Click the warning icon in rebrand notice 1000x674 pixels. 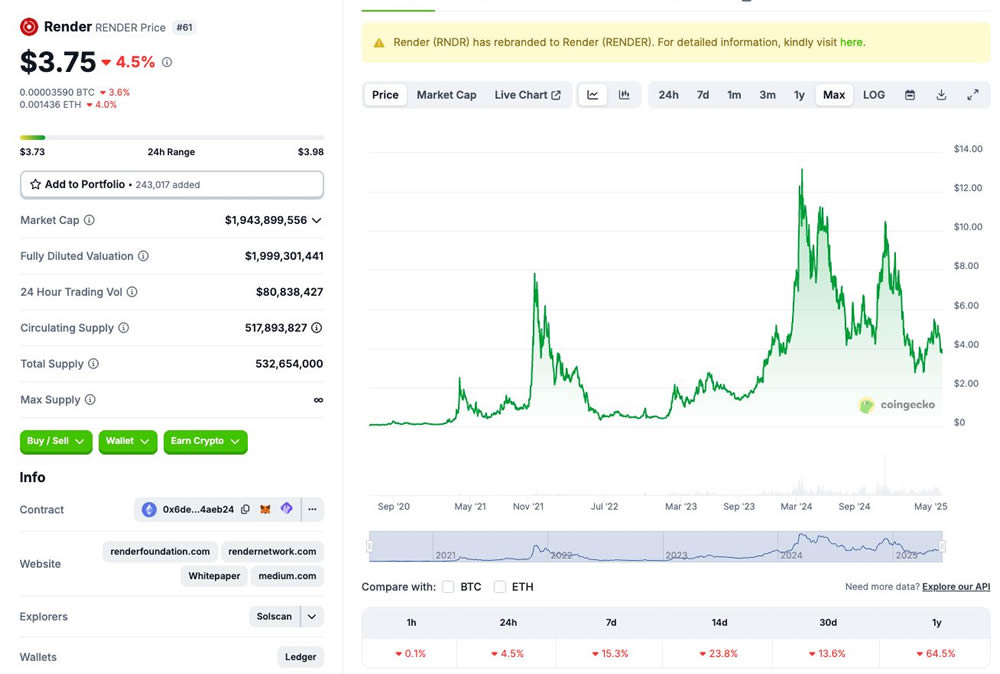click(x=379, y=43)
